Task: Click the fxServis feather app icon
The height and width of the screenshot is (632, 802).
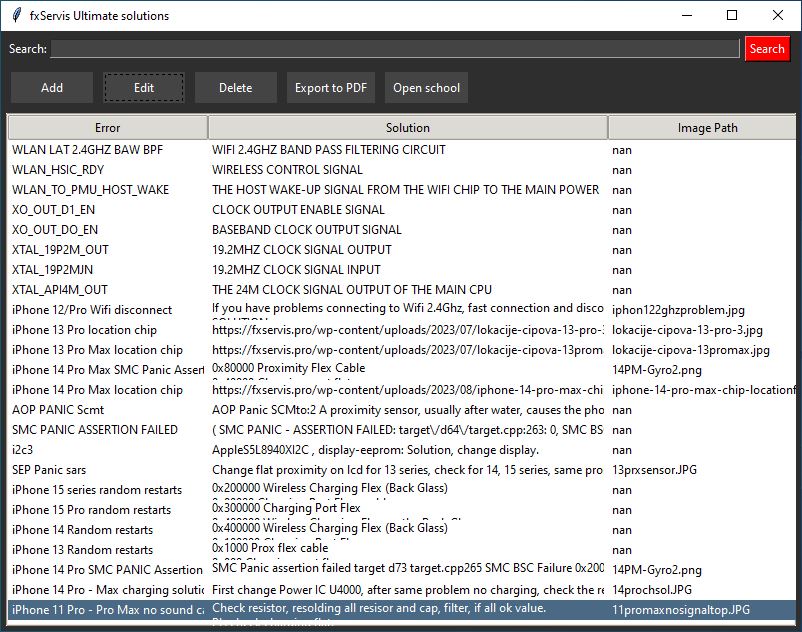Action: click(x=16, y=15)
